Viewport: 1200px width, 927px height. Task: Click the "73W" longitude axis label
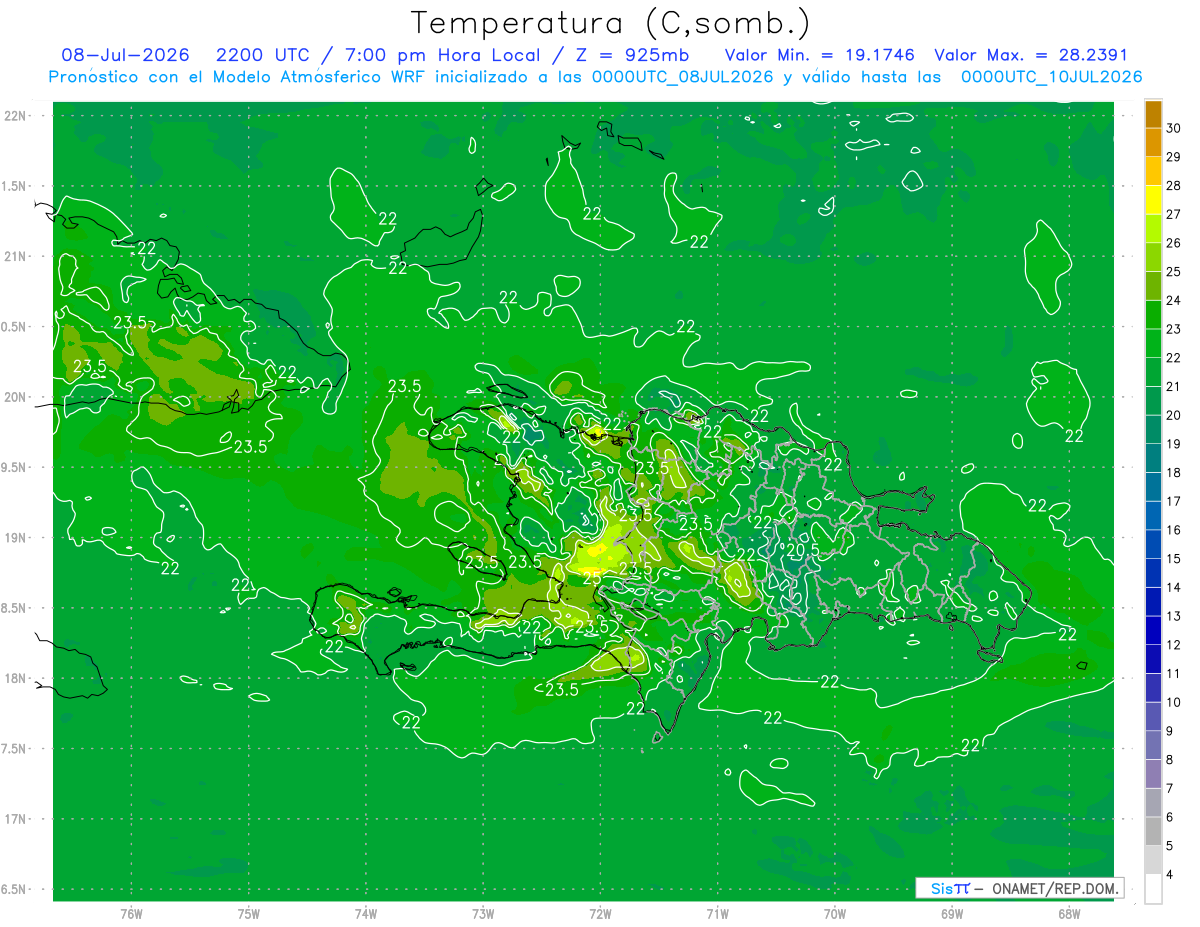(483, 913)
